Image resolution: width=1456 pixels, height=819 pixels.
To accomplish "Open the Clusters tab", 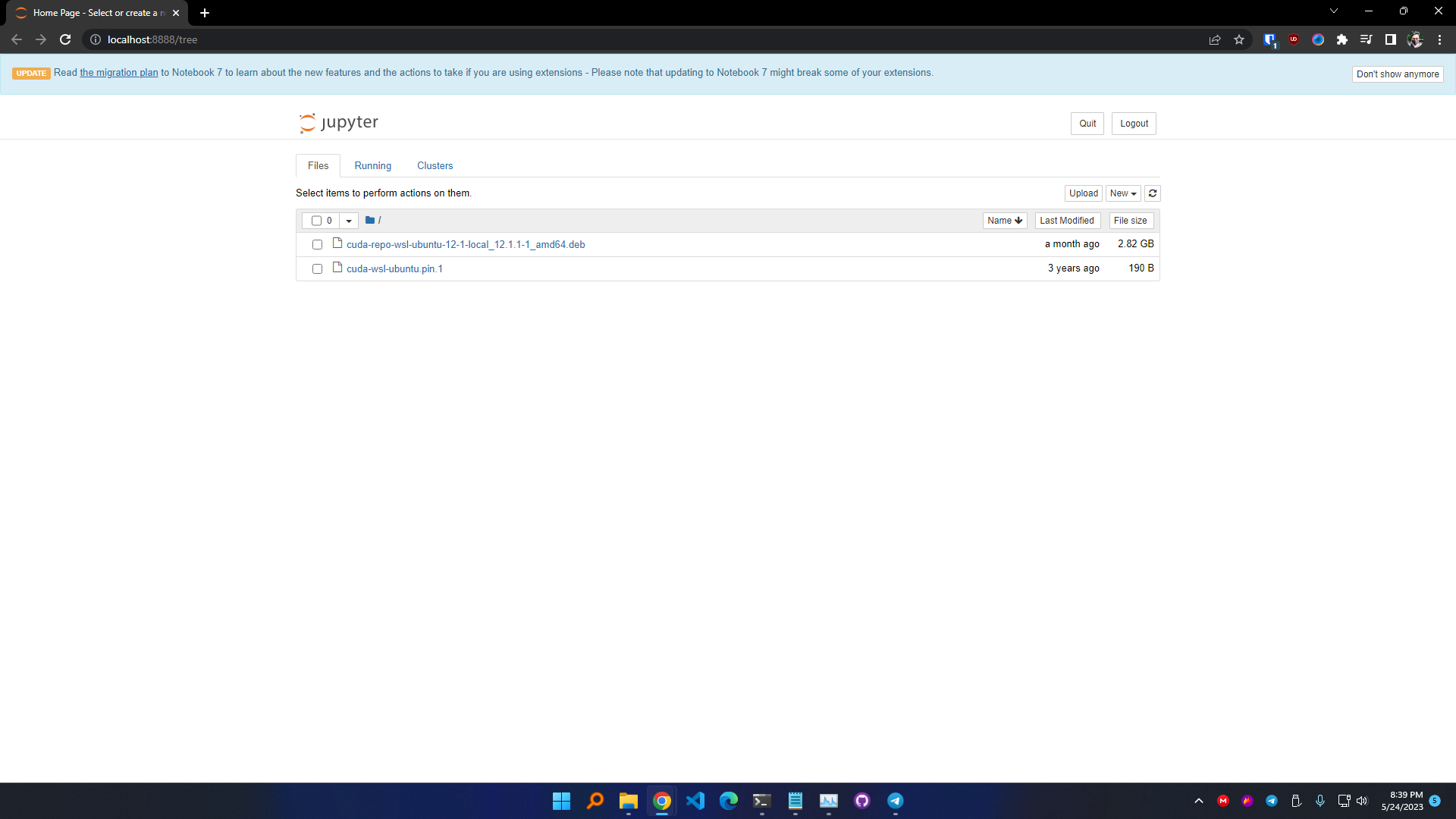I will coord(435,165).
